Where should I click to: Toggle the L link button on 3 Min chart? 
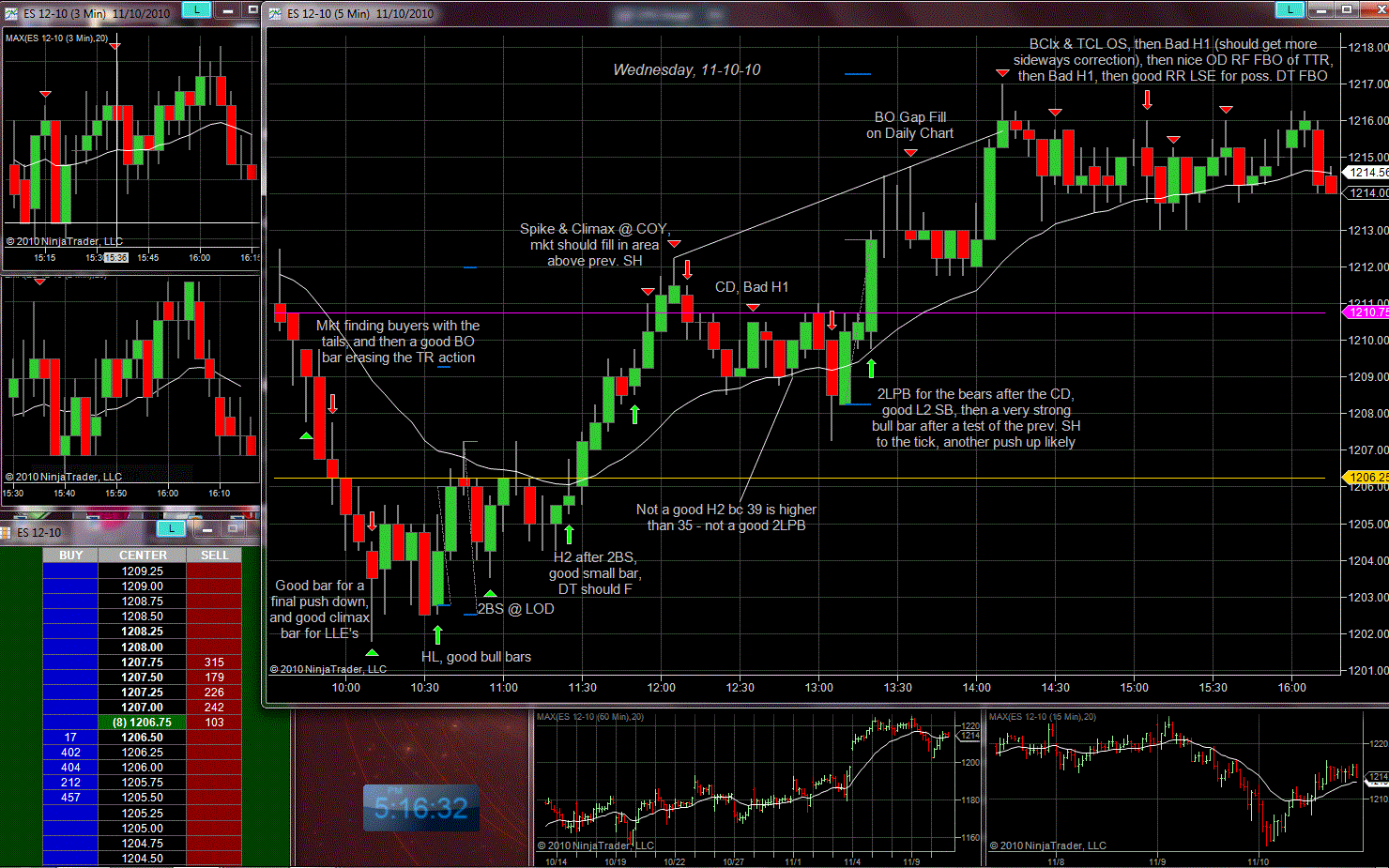pos(195,10)
